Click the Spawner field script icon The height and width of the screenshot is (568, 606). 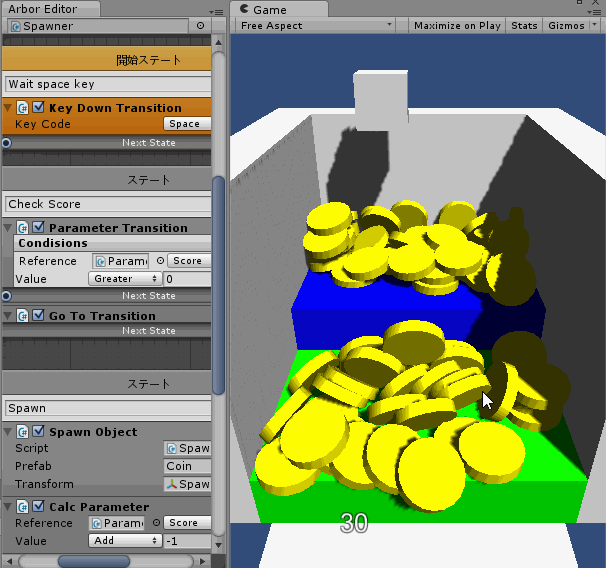16,26
